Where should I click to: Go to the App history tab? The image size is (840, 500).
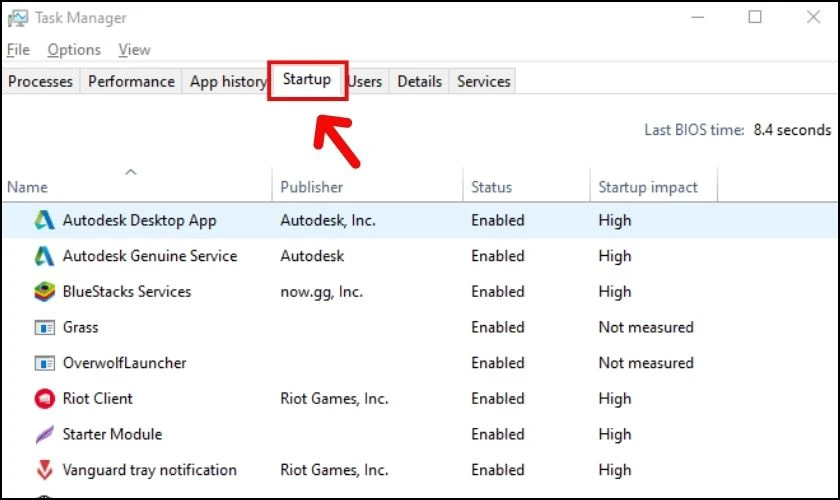(227, 82)
